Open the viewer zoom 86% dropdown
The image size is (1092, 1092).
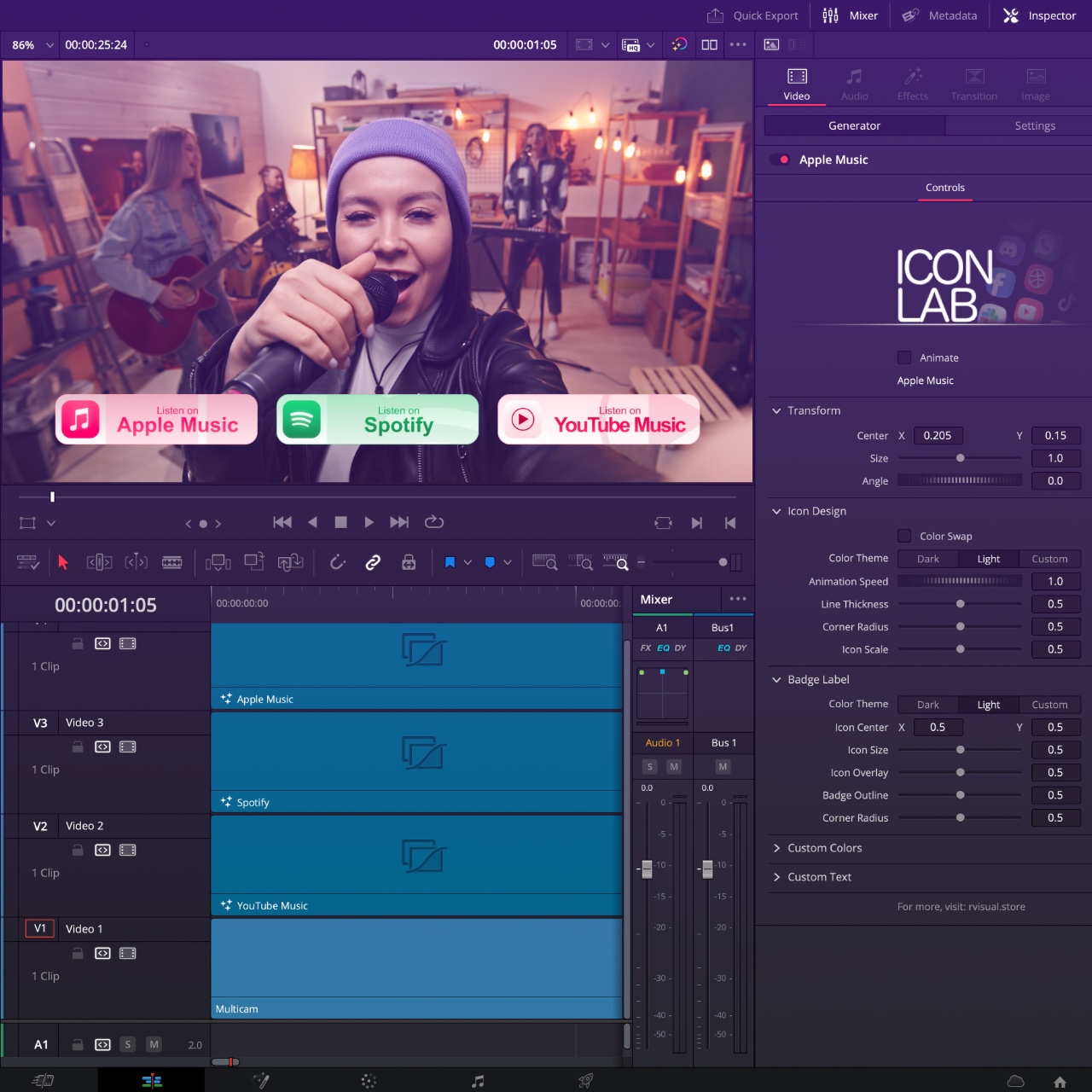(32, 45)
